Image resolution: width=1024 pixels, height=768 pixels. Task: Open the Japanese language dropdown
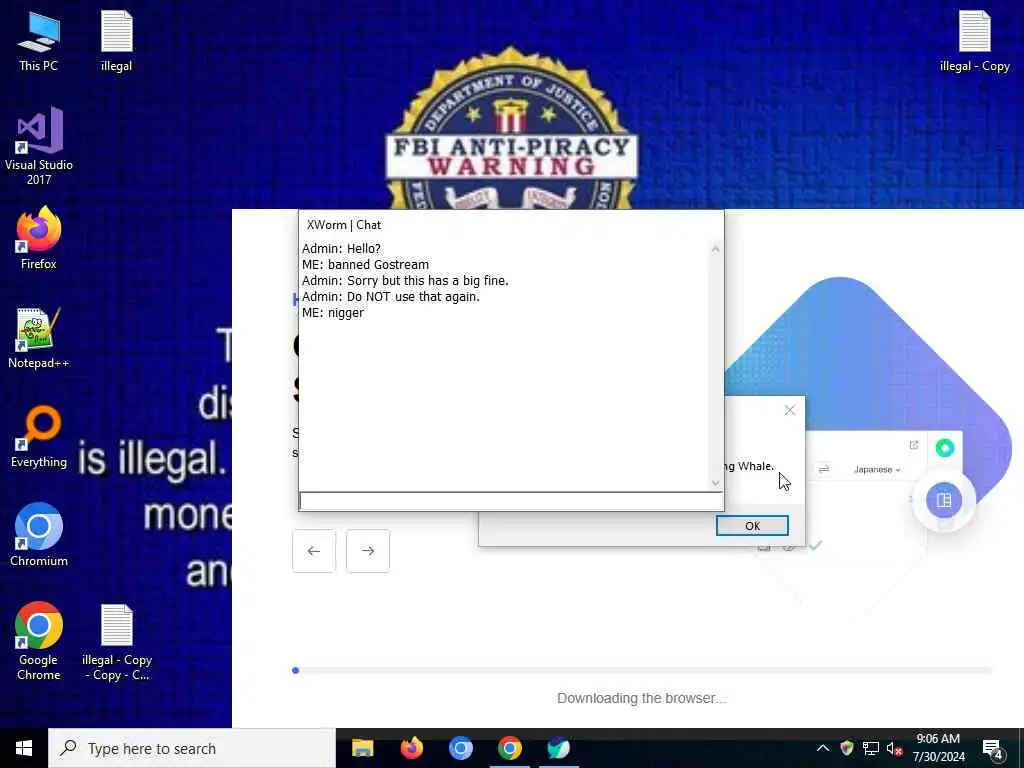pyautogui.click(x=876, y=470)
